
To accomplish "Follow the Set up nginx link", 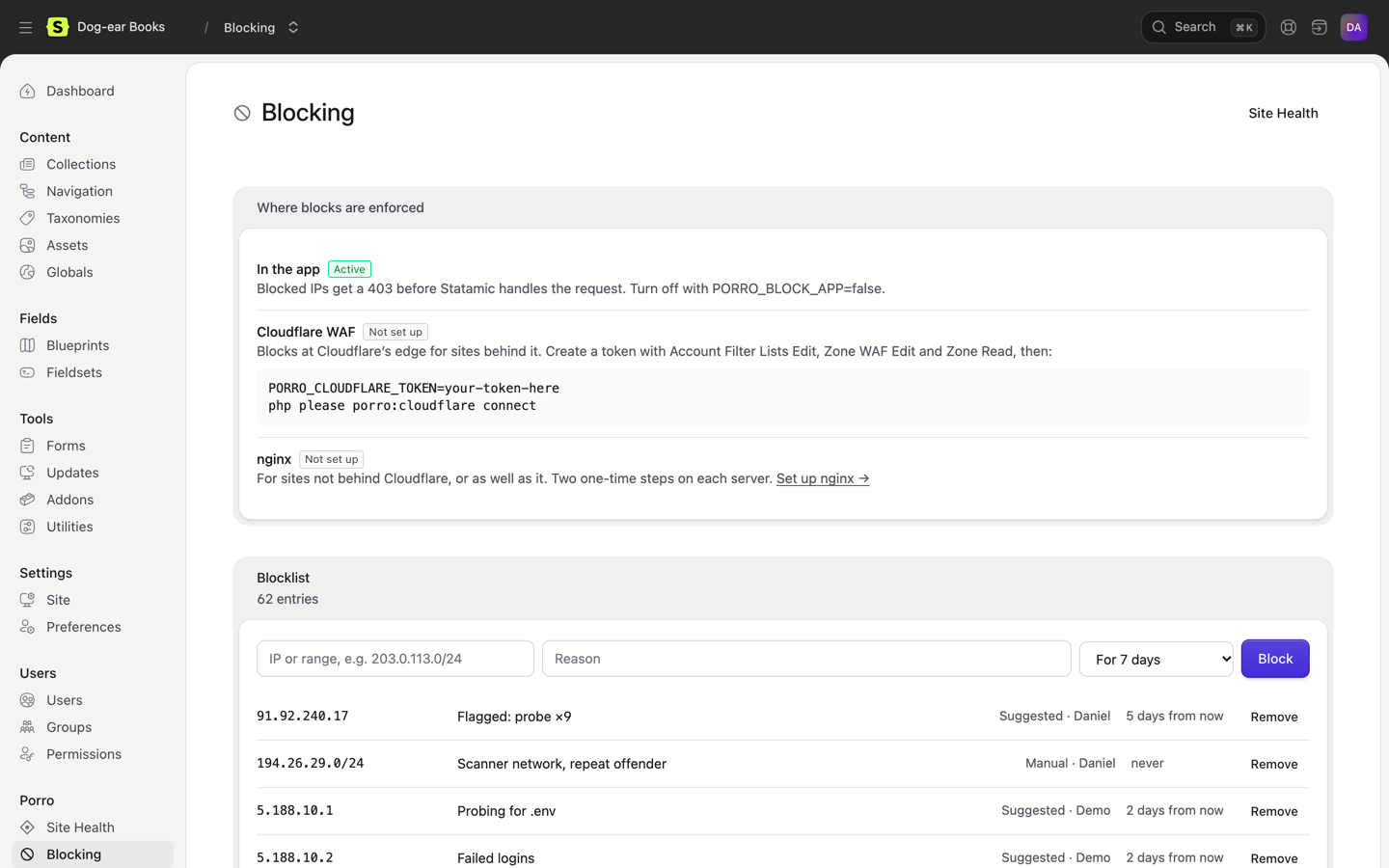I will coord(822,479).
